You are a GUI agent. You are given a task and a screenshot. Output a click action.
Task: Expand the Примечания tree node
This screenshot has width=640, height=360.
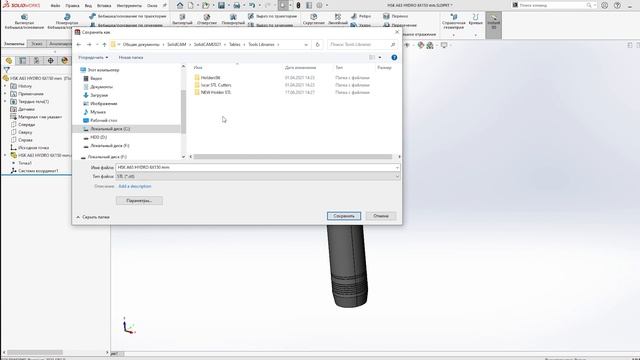click(5, 94)
